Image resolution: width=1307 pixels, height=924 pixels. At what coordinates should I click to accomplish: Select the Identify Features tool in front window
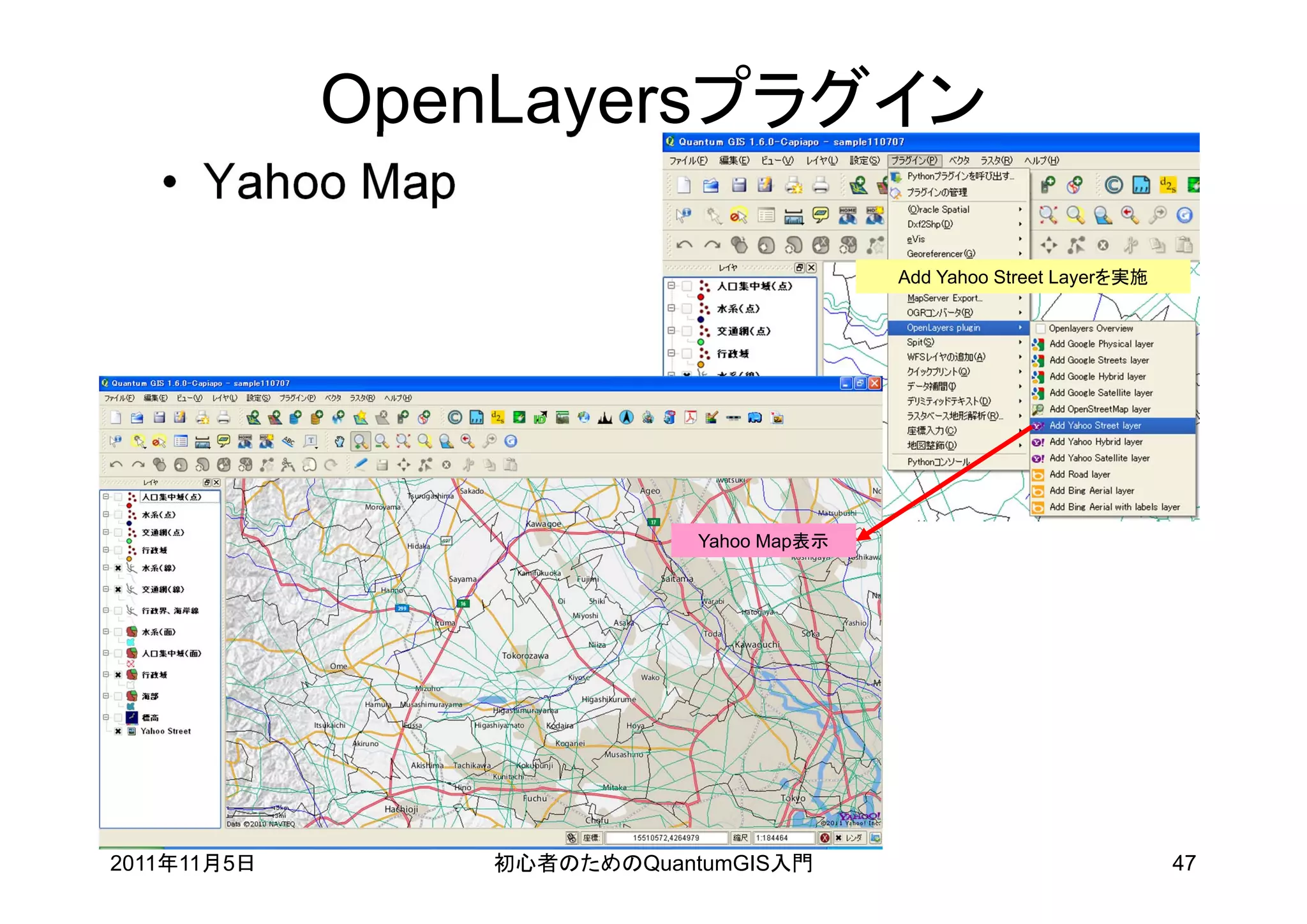tap(116, 441)
